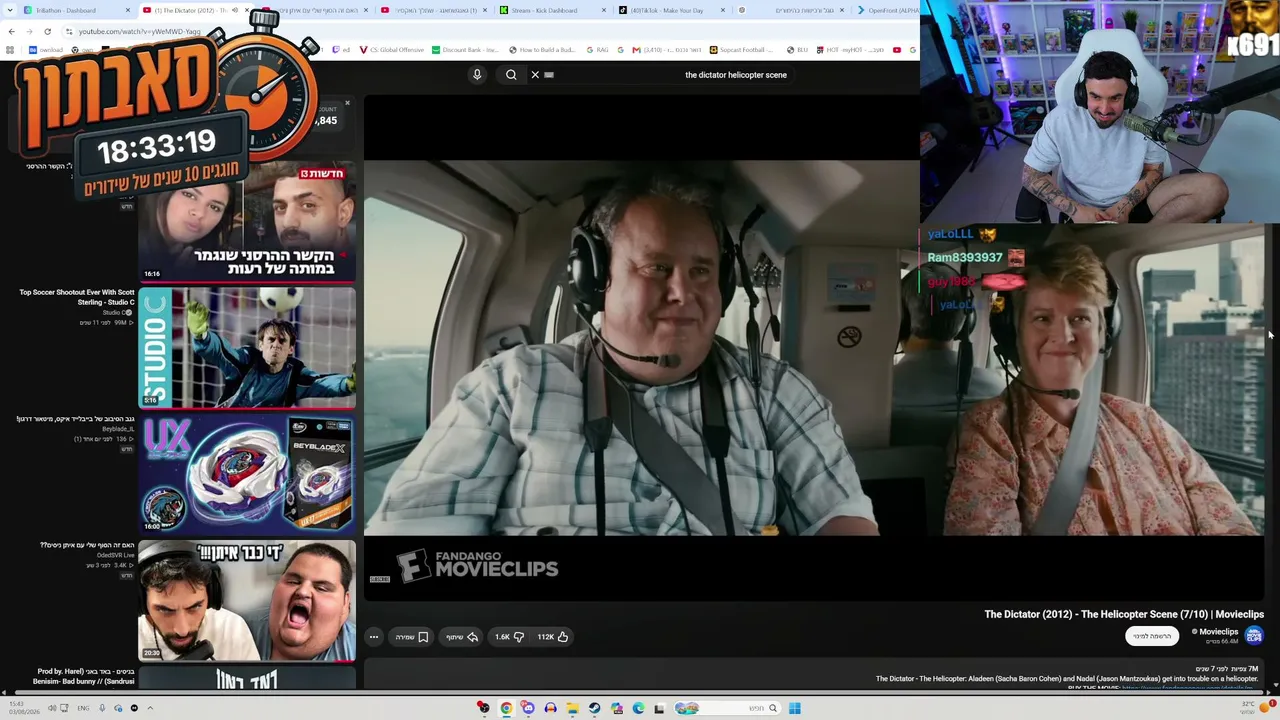The image size is (1280, 720).
Task: Click the youtube.com address bar
Action: click(140, 31)
